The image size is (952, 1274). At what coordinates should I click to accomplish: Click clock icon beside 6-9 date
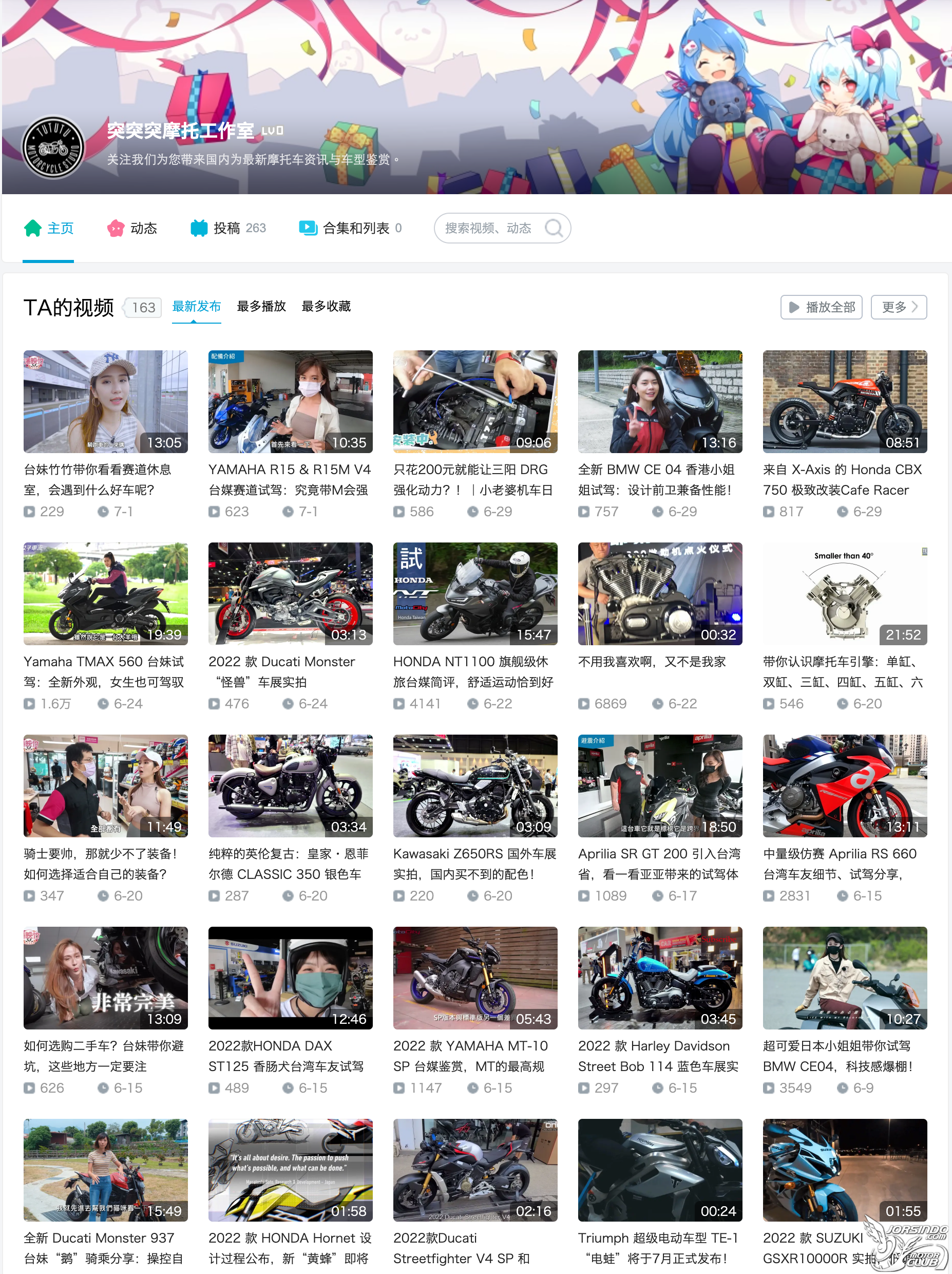(x=842, y=1088)
